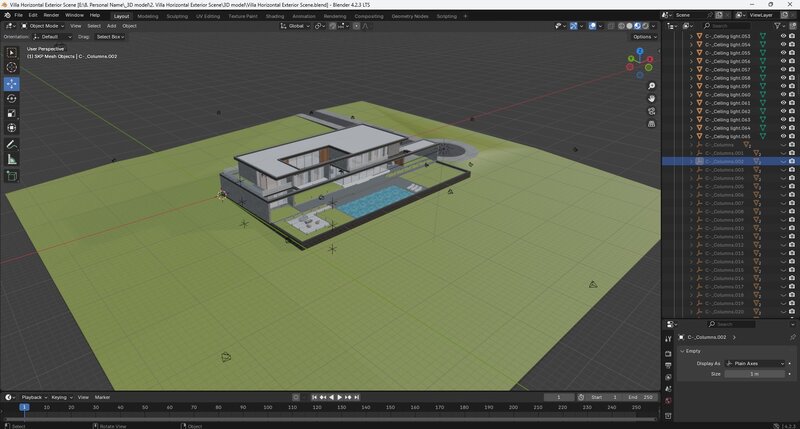
Task: Click the pan hand icon in viewport
Action: pos(651,98)
